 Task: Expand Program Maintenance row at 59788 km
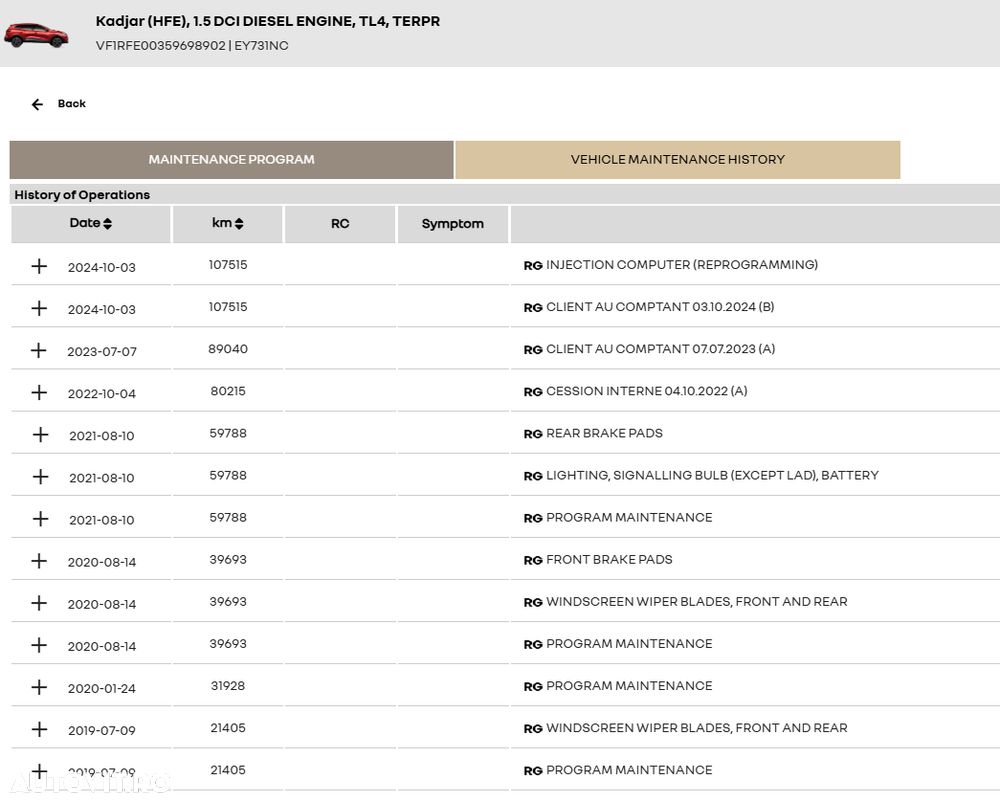40,519
